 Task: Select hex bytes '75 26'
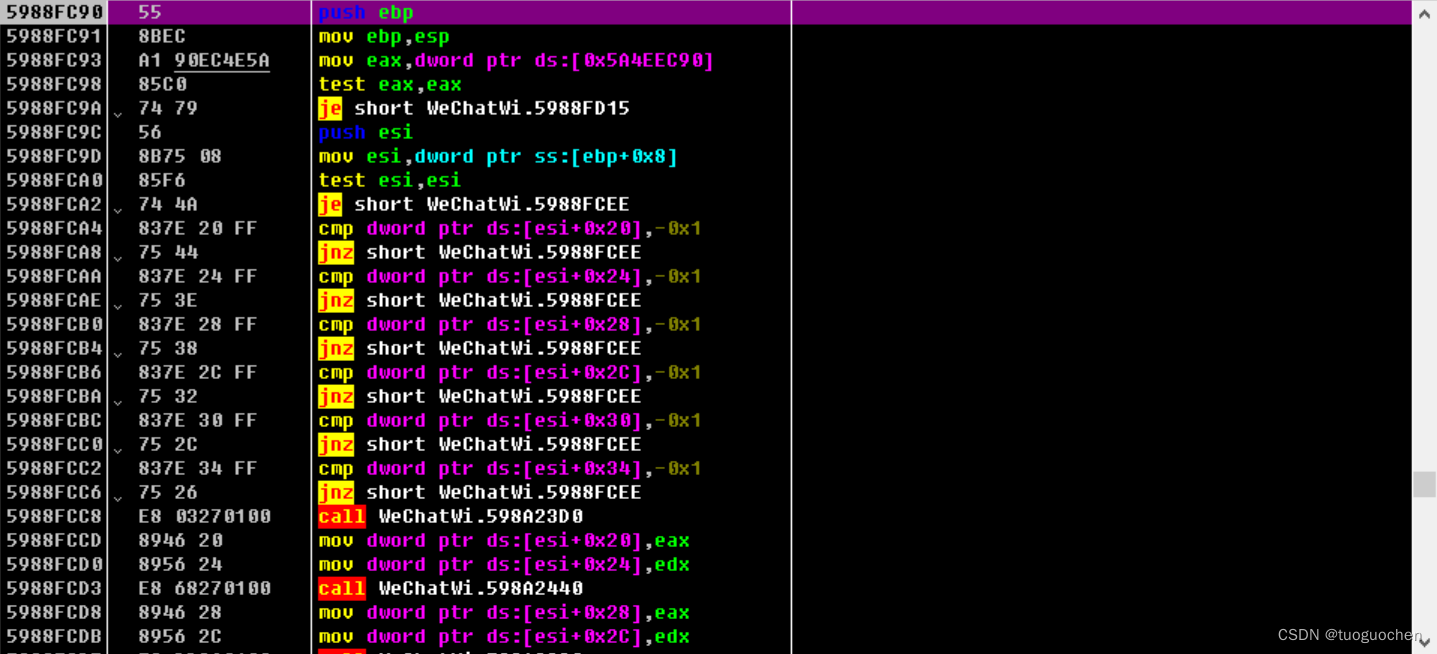(x=168, y=492)
